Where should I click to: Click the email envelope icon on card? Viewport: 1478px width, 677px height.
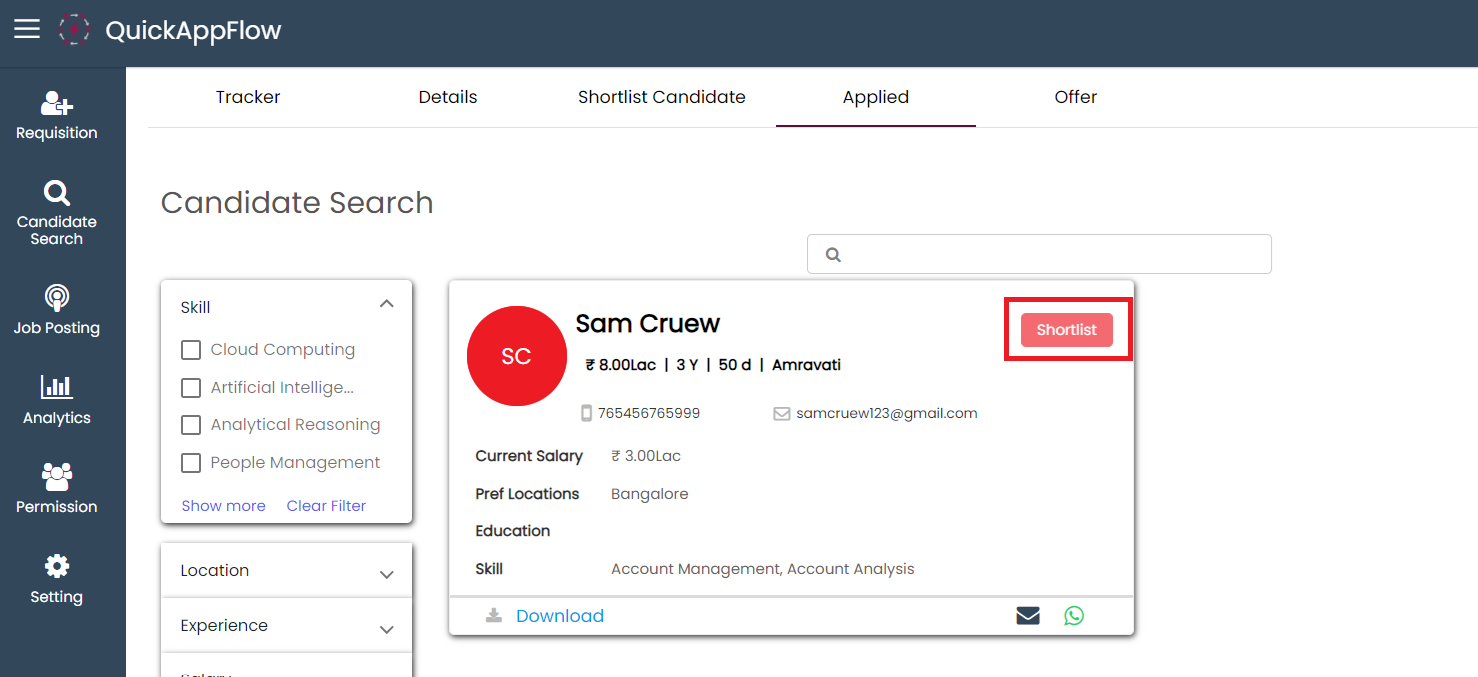coord(1028,616)
